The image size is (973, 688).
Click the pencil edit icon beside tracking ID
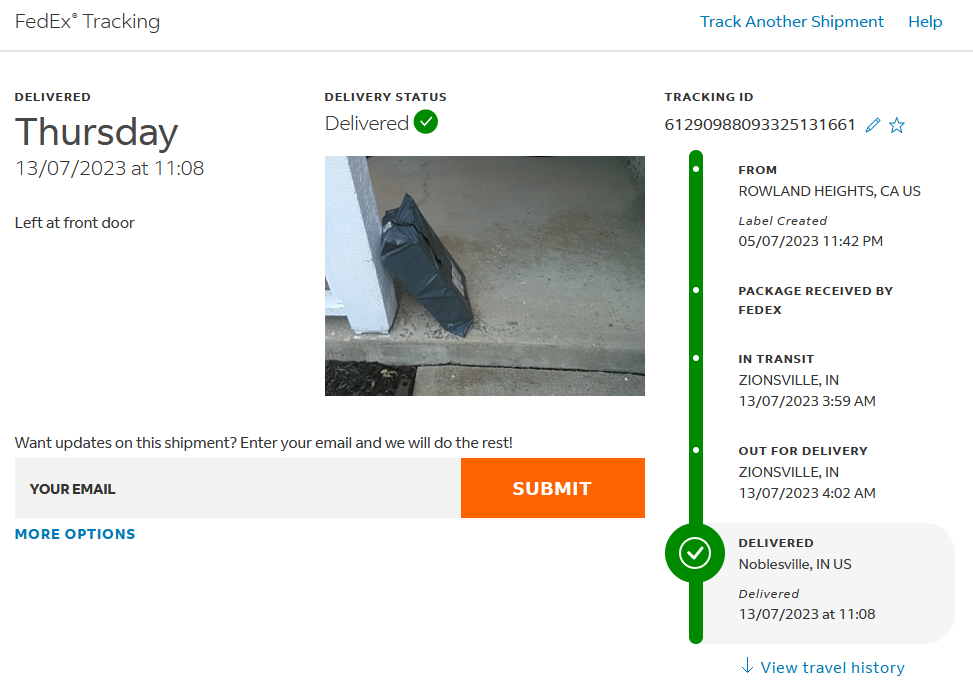tap(873, 125)
